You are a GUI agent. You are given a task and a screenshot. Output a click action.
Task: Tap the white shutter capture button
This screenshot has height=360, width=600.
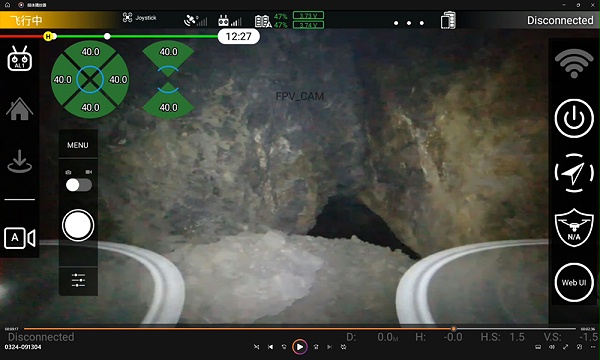pyautogui.click(x=78, y=225)
